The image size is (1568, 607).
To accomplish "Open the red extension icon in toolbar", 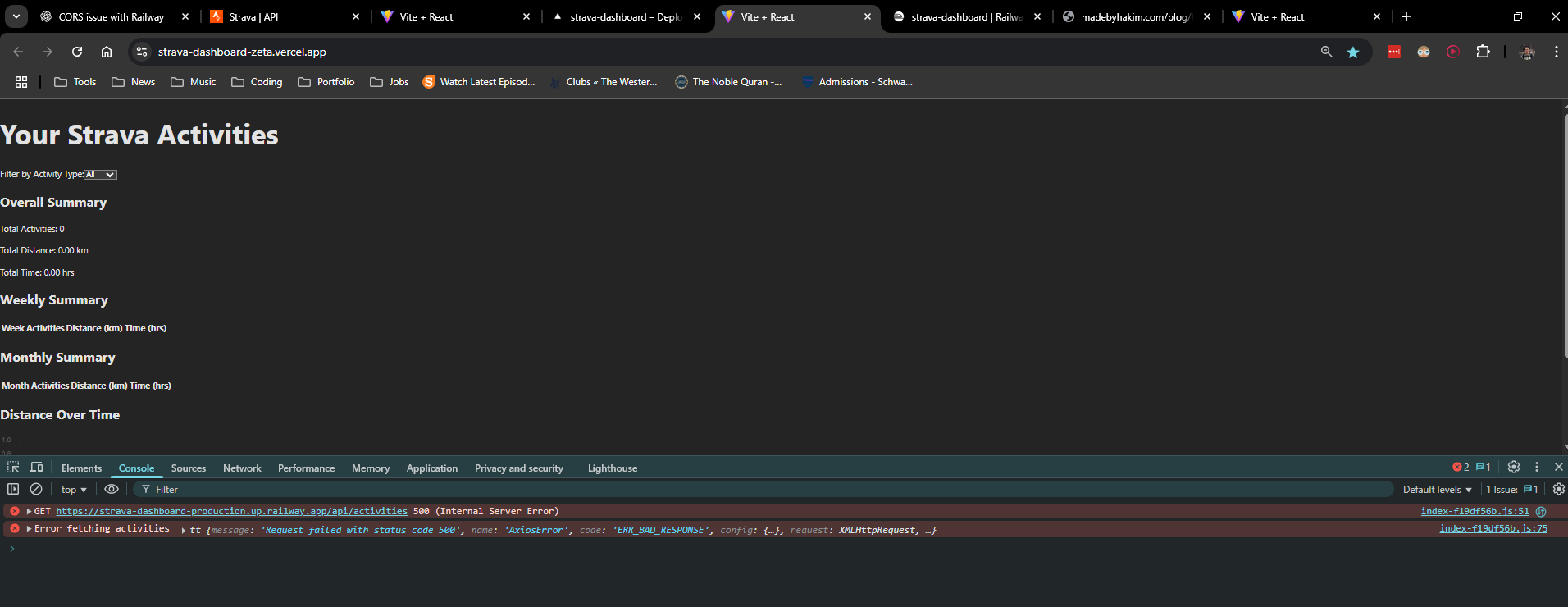I will coord(1394,52).
